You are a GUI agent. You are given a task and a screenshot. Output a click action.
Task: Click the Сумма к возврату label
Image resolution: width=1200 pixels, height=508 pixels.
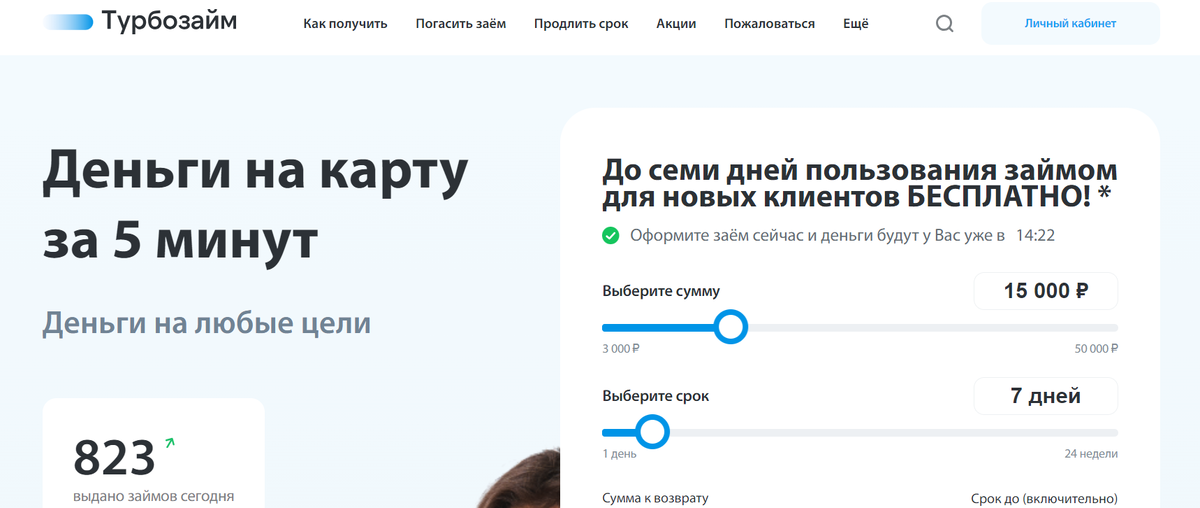[x=655, y=498]
